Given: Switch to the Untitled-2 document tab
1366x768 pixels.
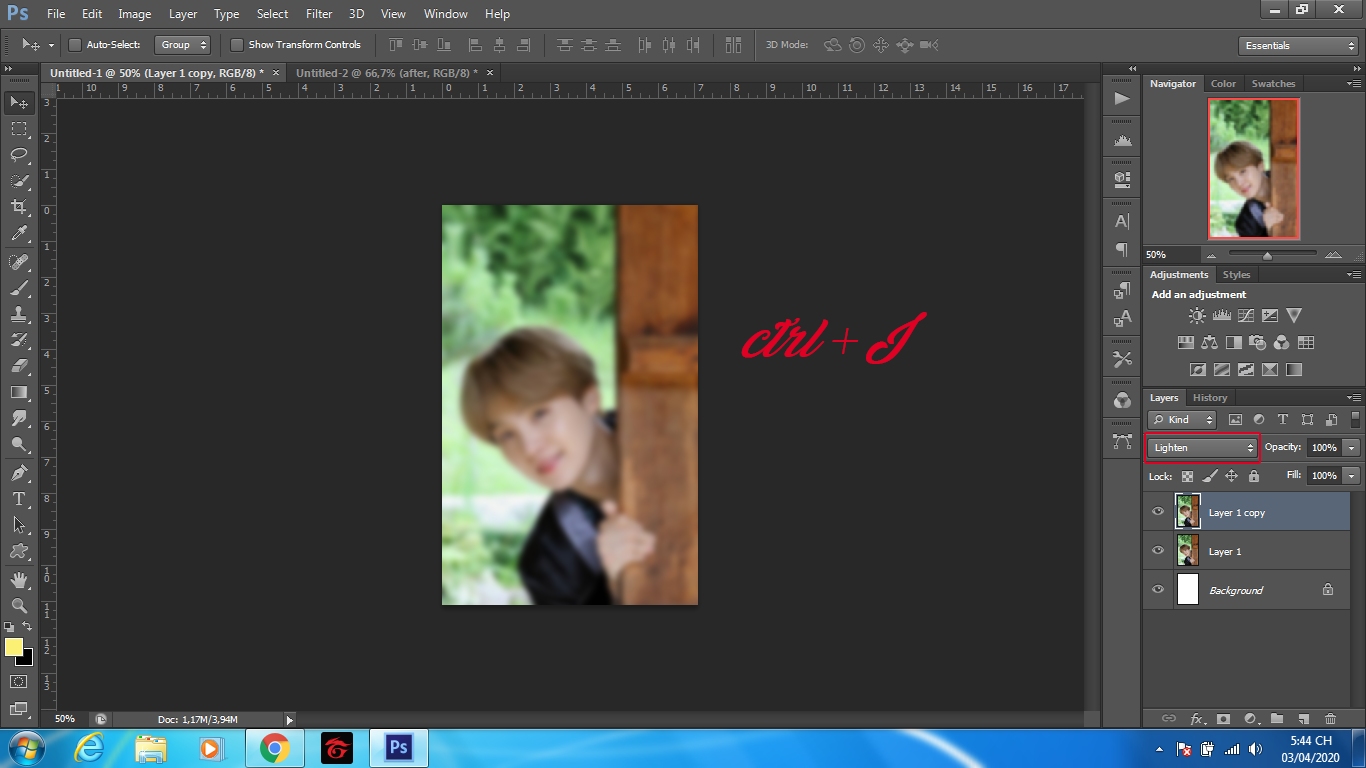Looking at the screenshot, I should [386, 73].
